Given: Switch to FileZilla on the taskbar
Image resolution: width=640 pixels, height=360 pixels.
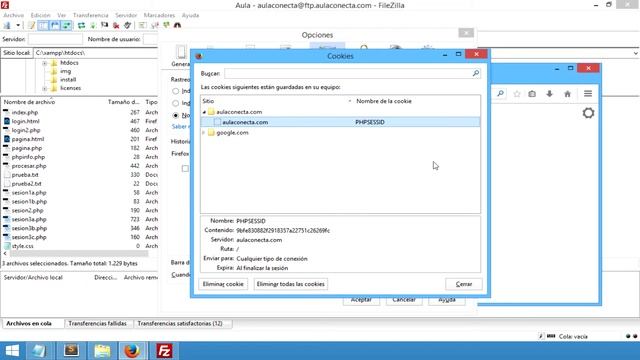Looking at the screenshot, I should coord(164,351).
